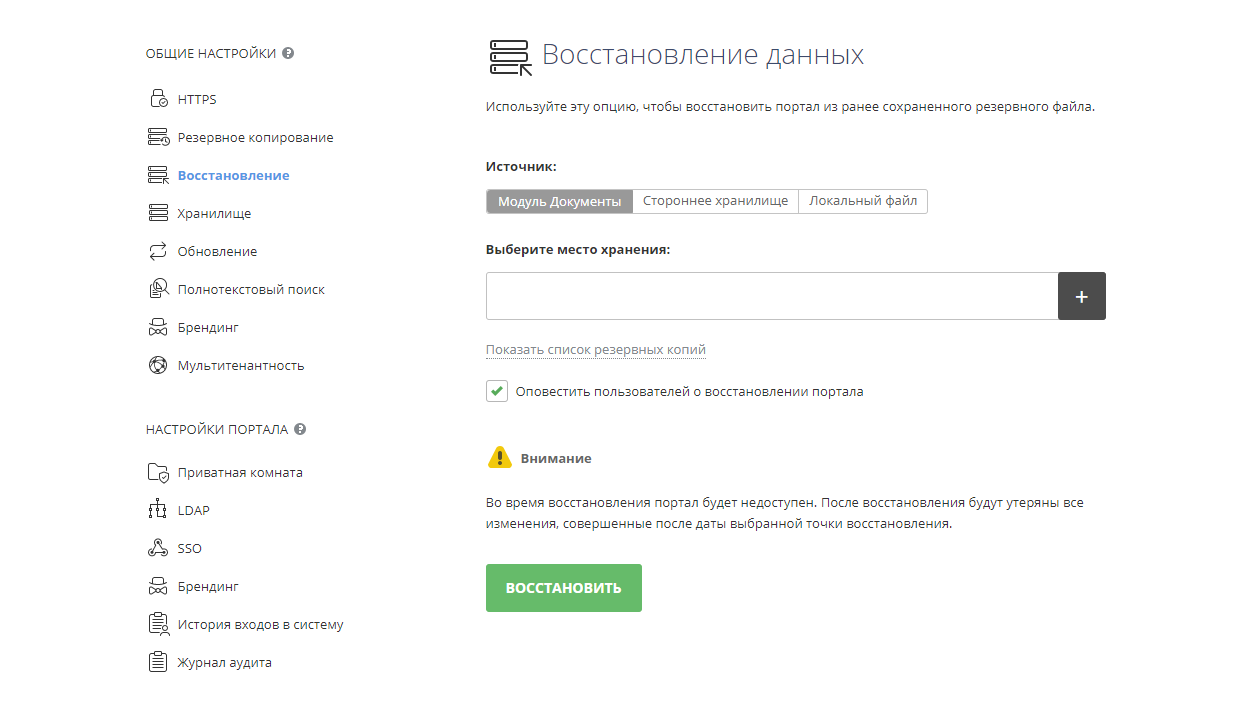Screen dimensions: 1240x708
Task: Open Брендинг under Общие настройки
Action: (208, 327)
